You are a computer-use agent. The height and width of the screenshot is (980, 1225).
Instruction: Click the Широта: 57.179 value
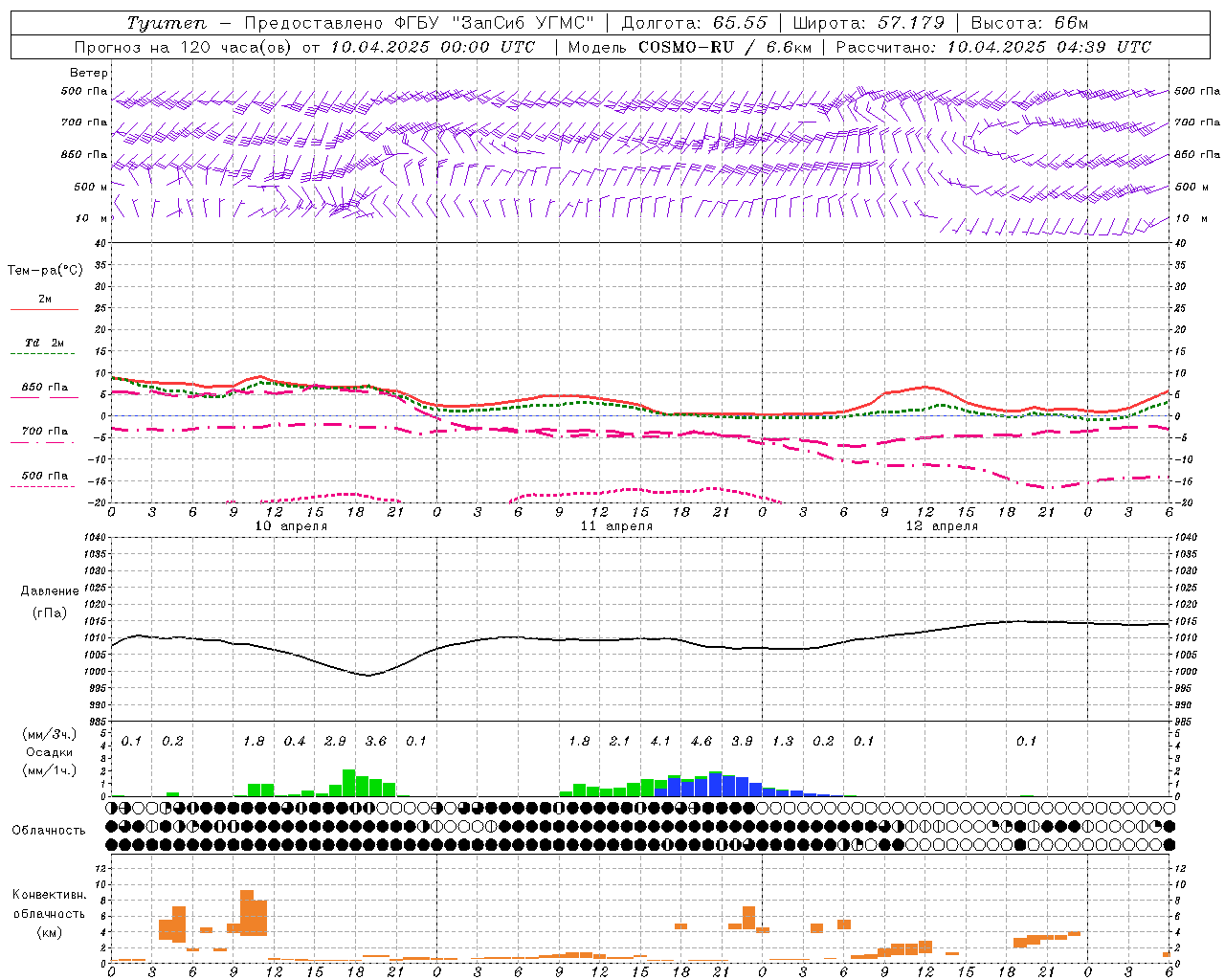coord(869,23)
